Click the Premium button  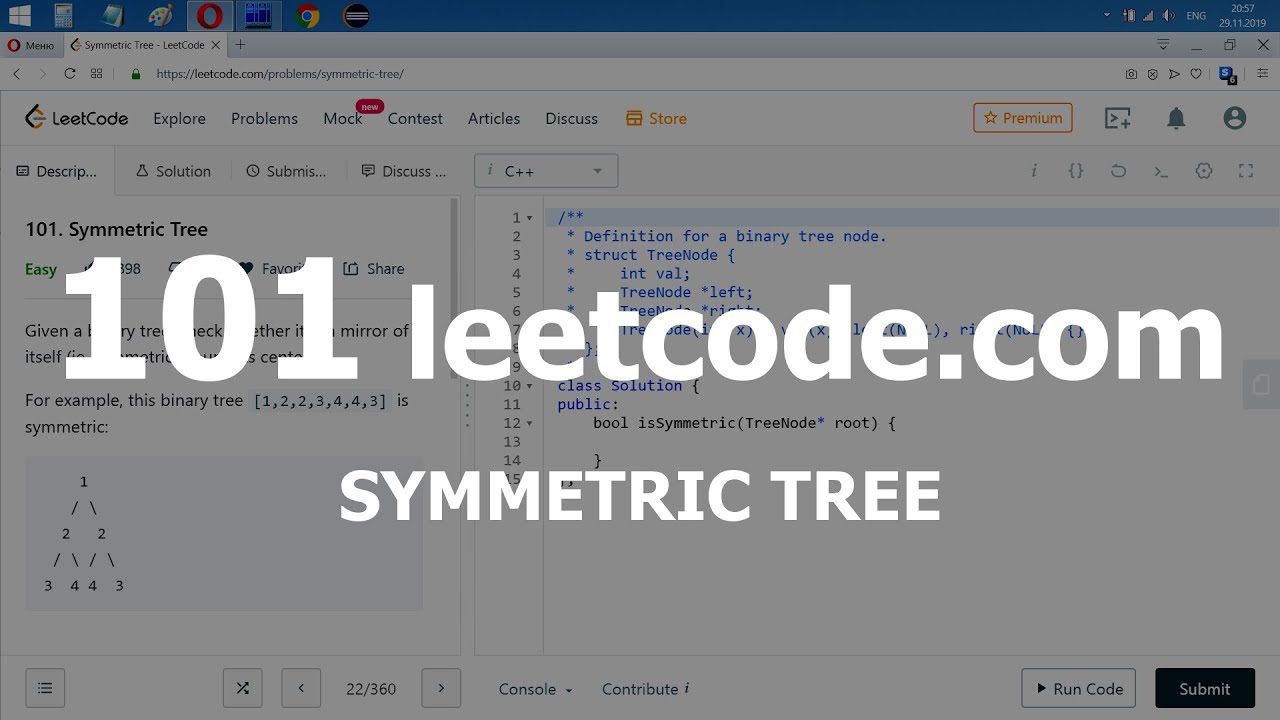[x=1023, y=118]
